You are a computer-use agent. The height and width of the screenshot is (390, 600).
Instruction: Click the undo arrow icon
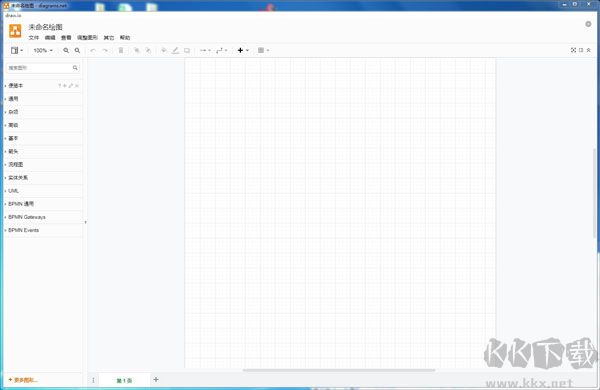[x=93, y=50]
